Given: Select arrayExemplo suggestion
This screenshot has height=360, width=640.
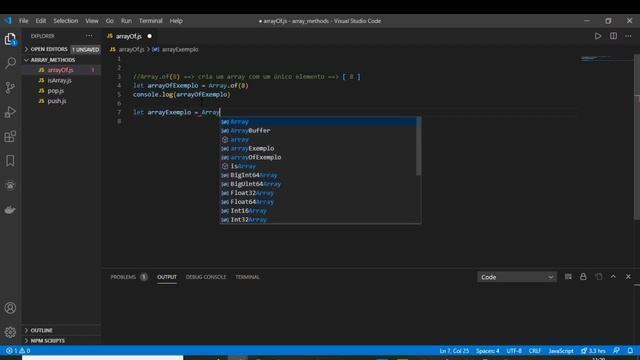Looking at the screenshot, I should (318, 149).
